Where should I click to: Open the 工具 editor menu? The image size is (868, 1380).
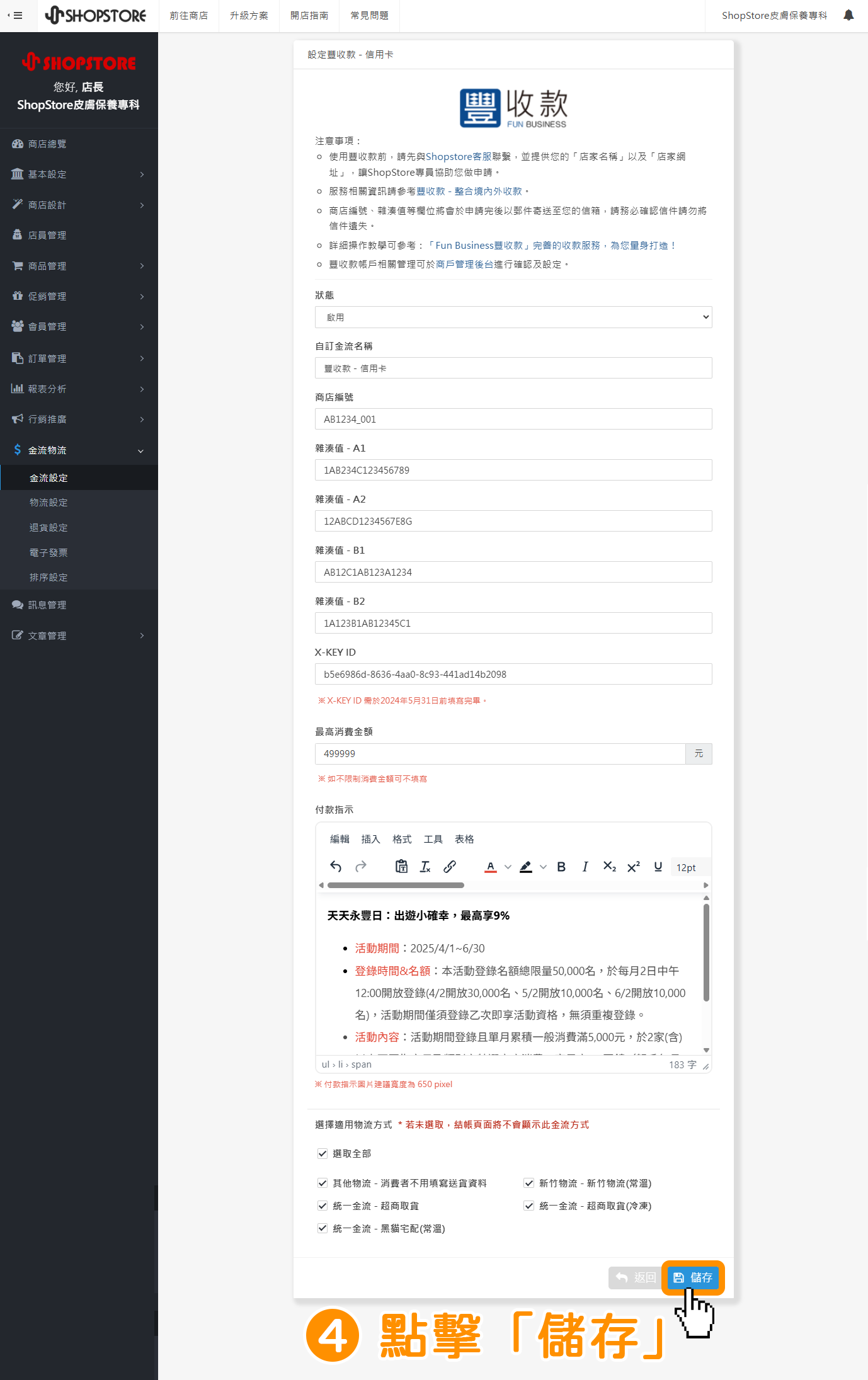click(x=433, y=839)
